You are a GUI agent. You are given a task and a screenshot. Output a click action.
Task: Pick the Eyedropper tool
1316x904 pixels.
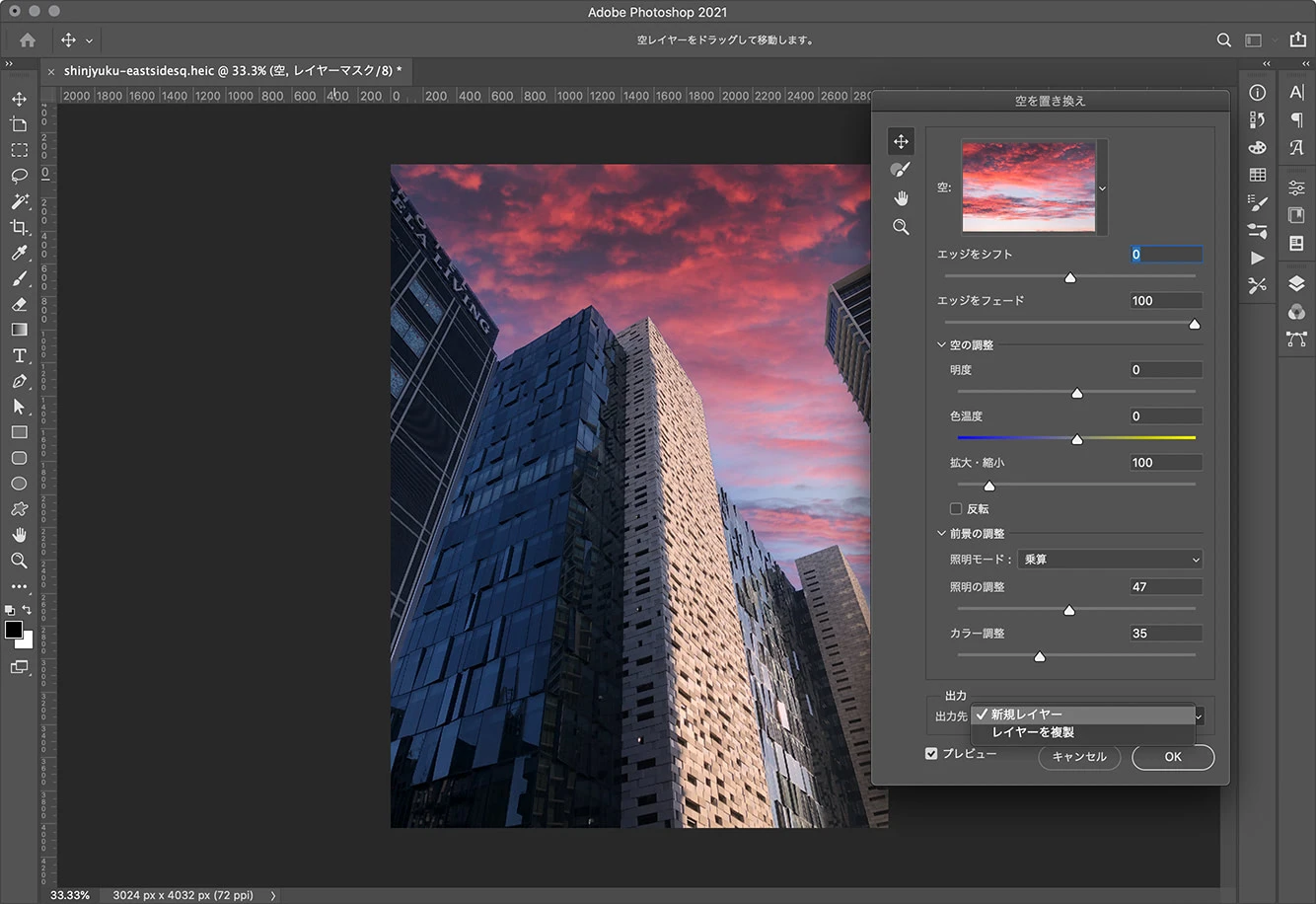[x=19, y=253]
